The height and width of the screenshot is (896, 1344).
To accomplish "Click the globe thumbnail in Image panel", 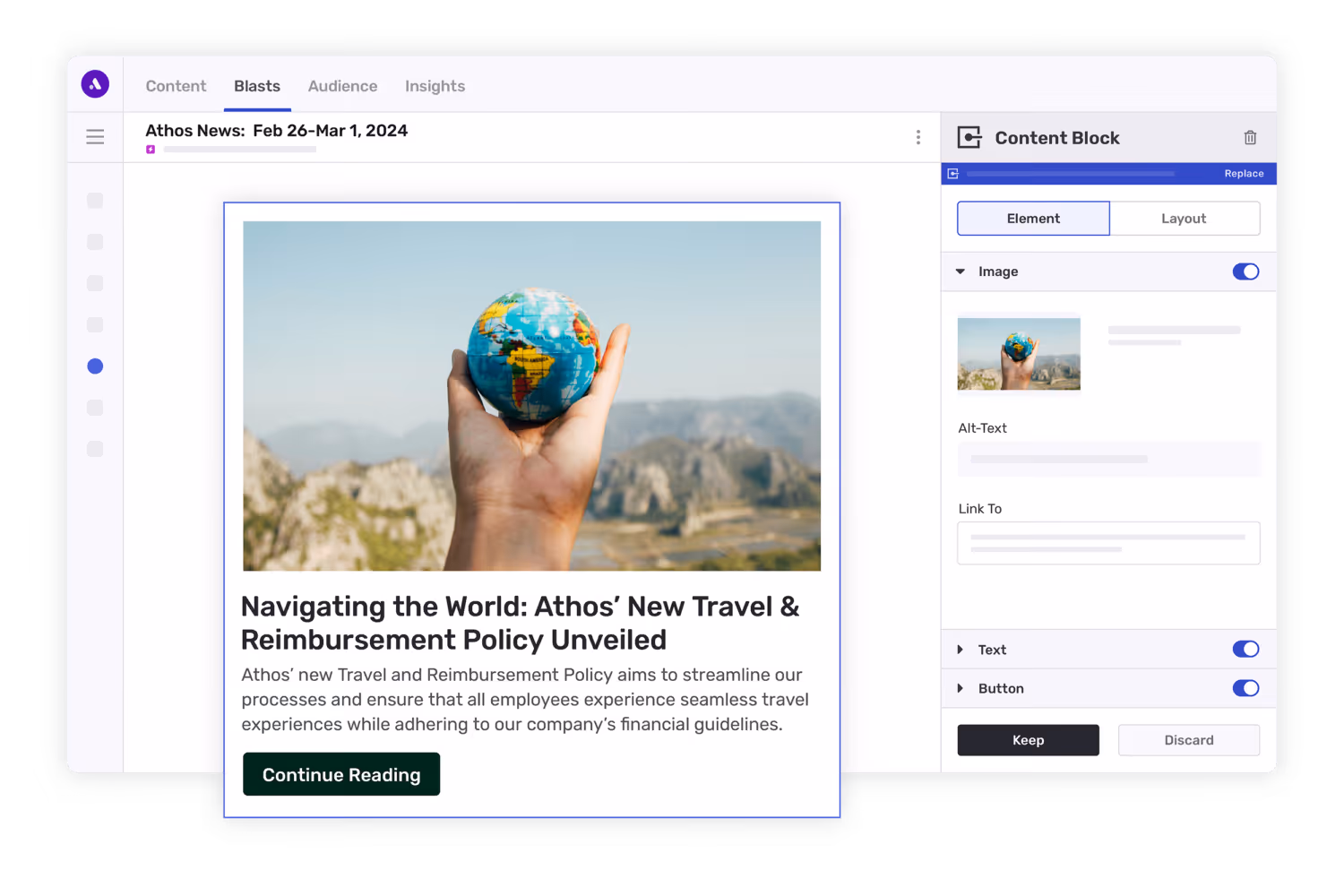I will (1019, 353).
